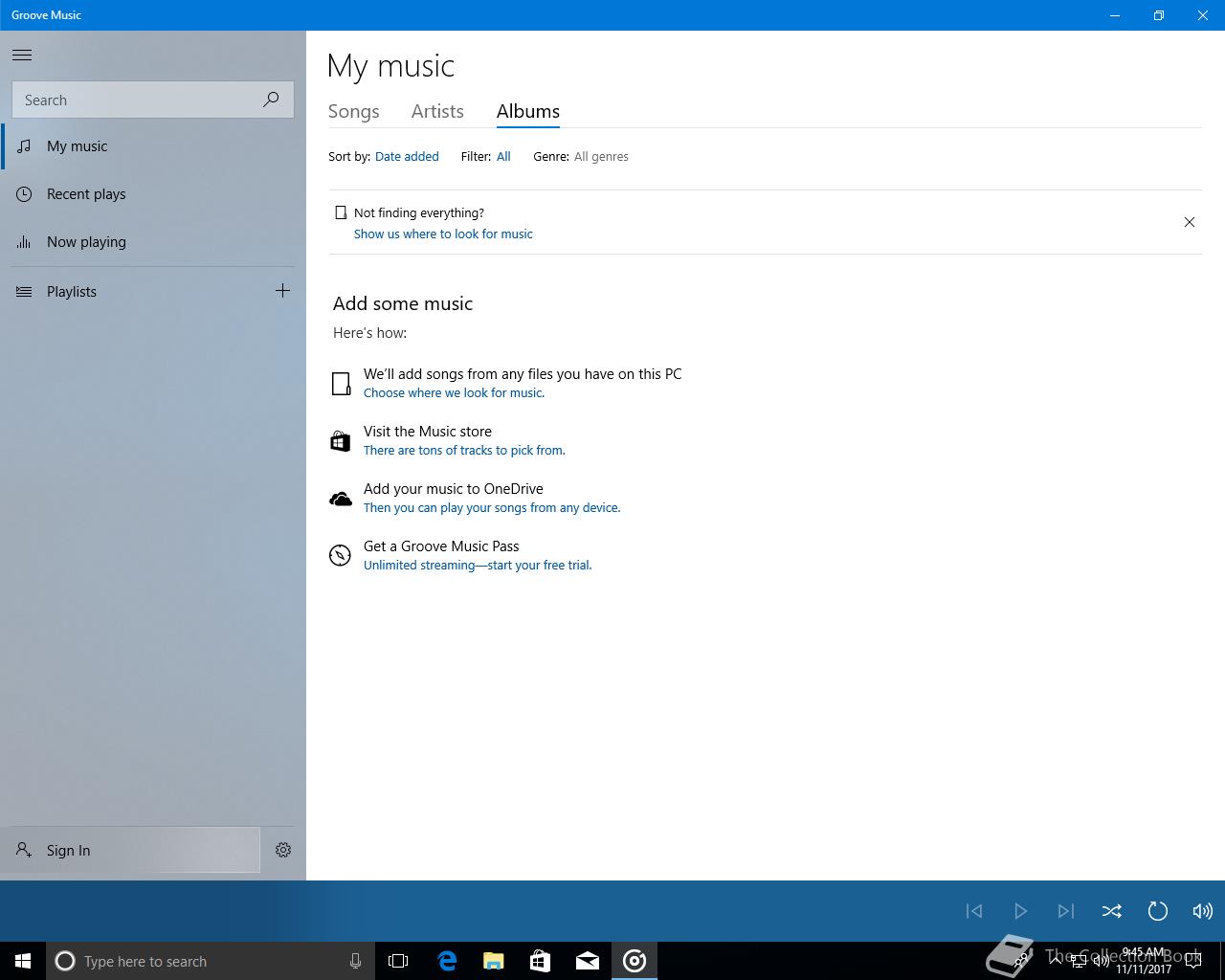
Task: Open the player volume control
Action: coord(1203,911)
